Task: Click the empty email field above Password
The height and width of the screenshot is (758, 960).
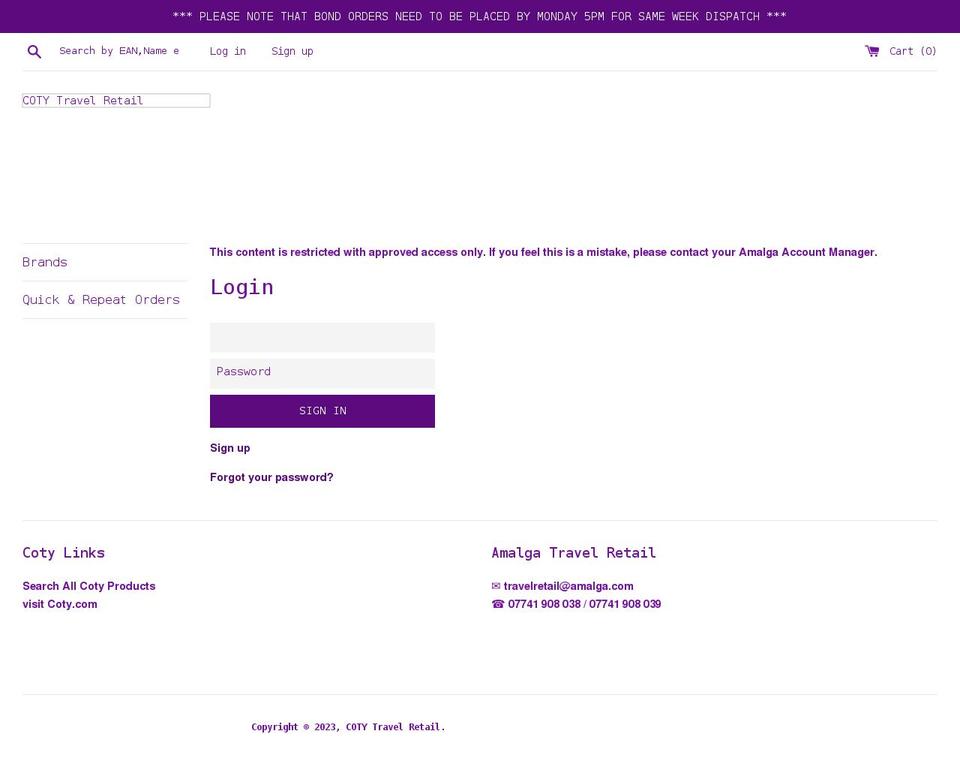Action: 322,337
